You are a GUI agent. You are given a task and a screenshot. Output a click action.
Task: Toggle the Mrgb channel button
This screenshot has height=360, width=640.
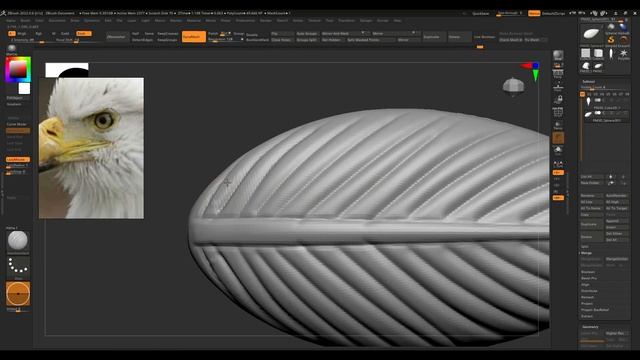coord(22,33)
